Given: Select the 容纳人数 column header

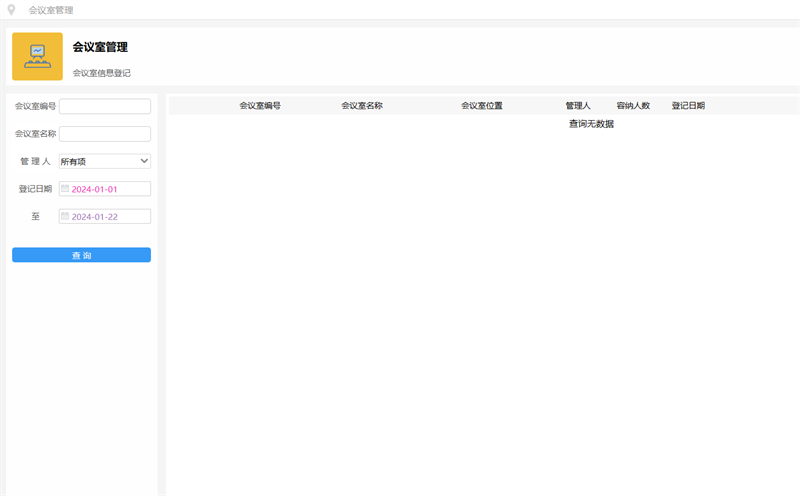Looking at the screenshot, I should click(633, 105).
